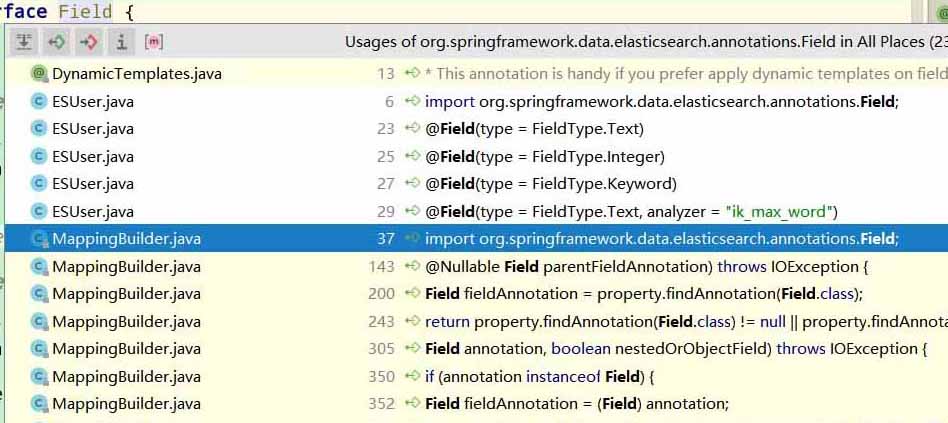Toggle the green read access filter
Image resolution: width=948 pixels, height=423 pixels.
[x=56, y=42]
